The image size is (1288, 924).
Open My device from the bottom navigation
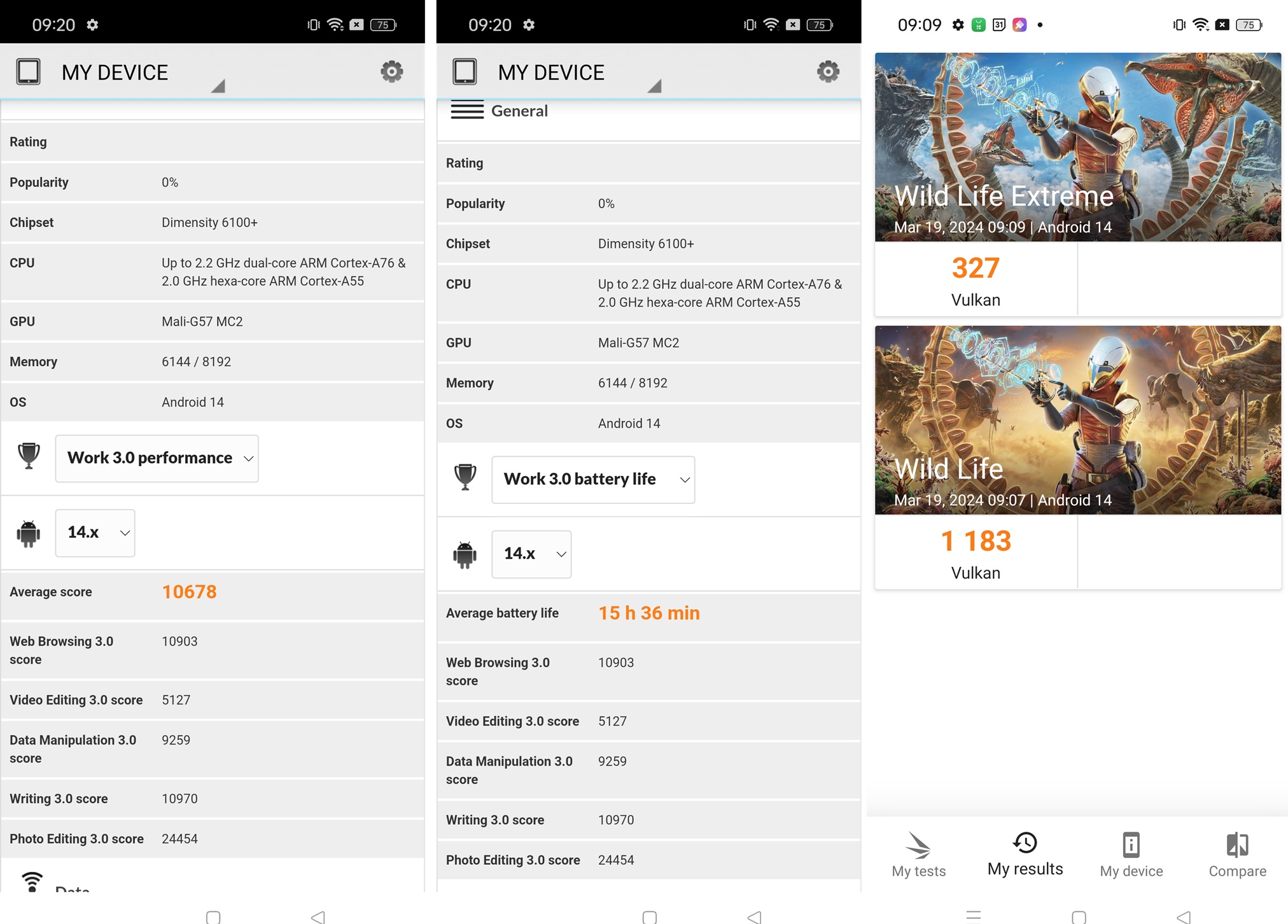(1130, 856)
